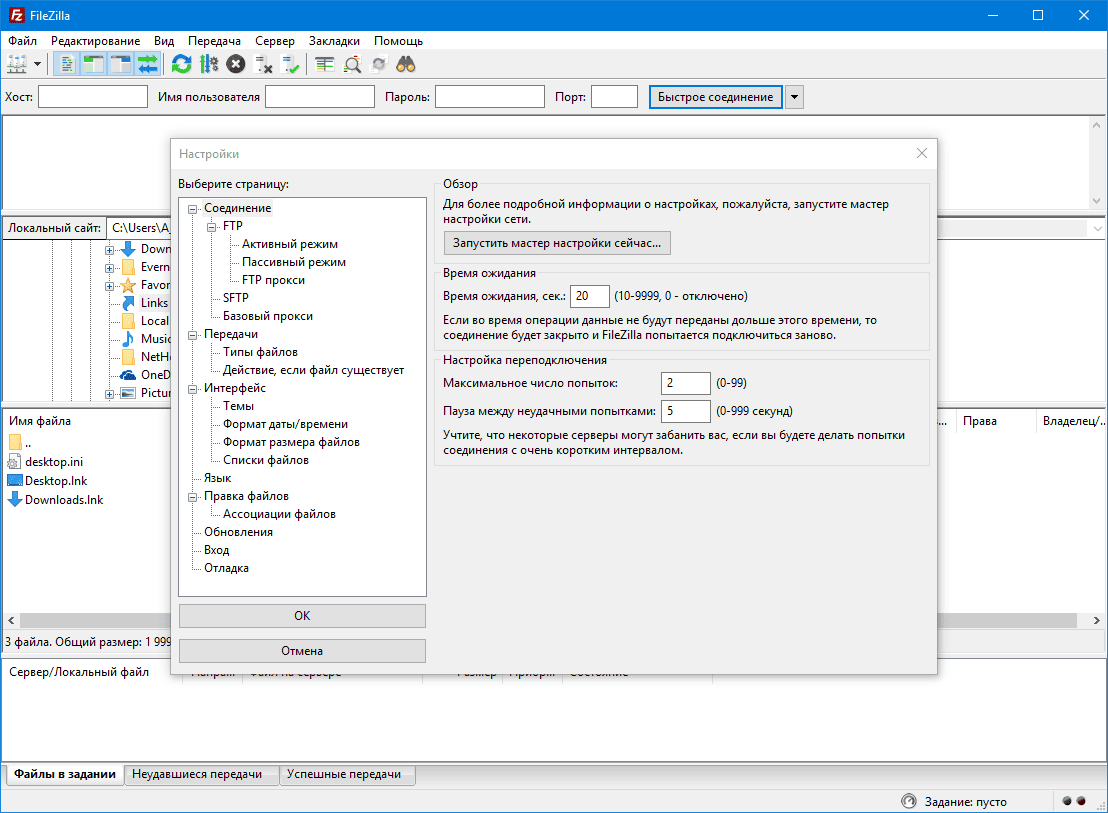Click the process queue toggle icon

[x=208, y=64]
